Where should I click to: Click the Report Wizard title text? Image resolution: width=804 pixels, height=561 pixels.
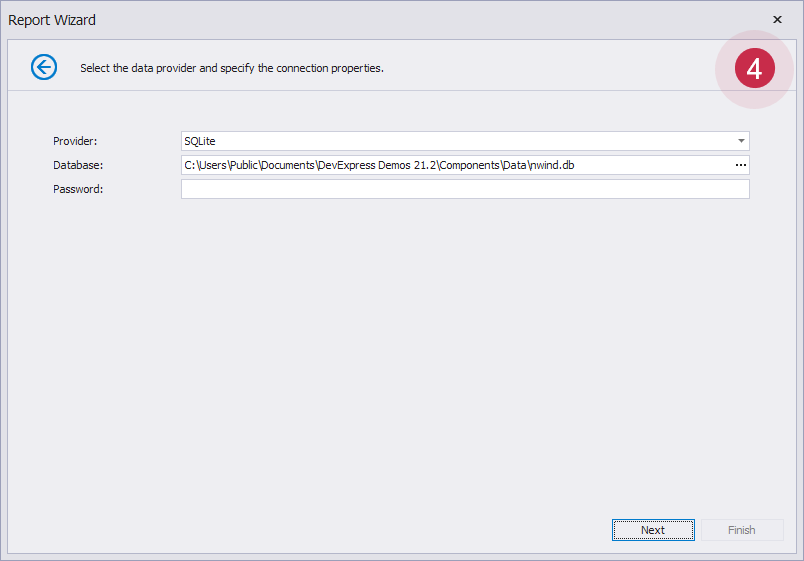click(x=52, y=20)
